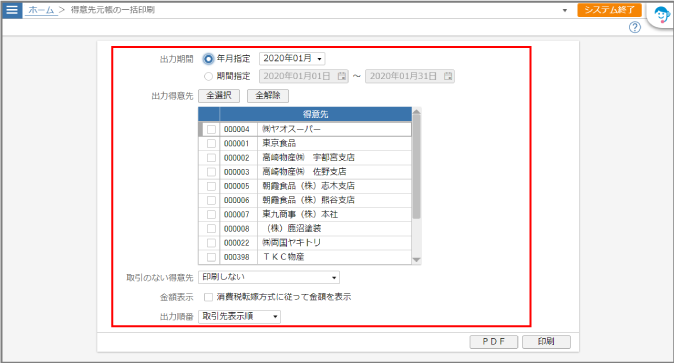This screenshot has height=363, width=674.
Task: Click the customer name ㈱ヤオスーパー
Action: pos(291,129)
